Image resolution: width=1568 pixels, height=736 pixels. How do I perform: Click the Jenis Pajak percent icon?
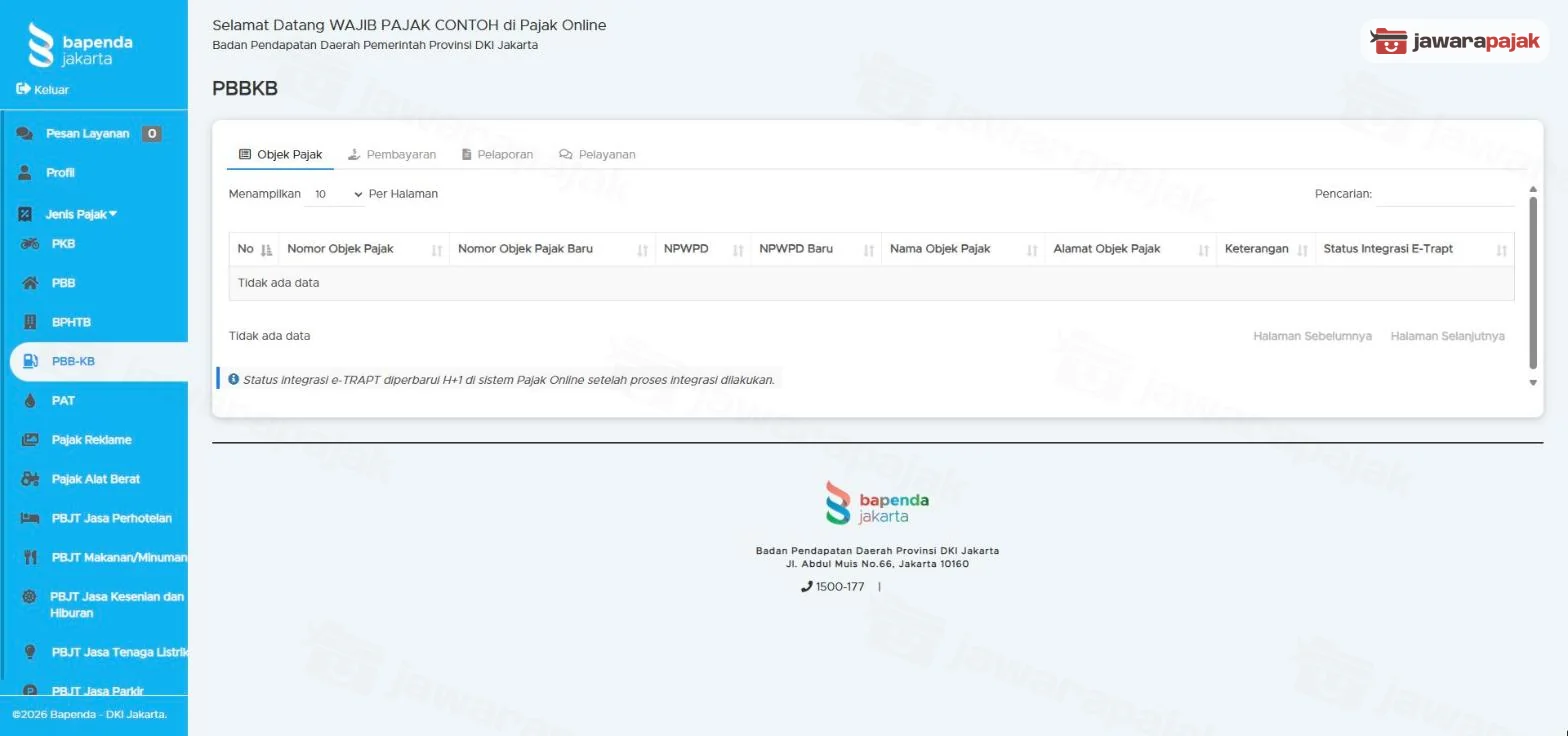25,214
